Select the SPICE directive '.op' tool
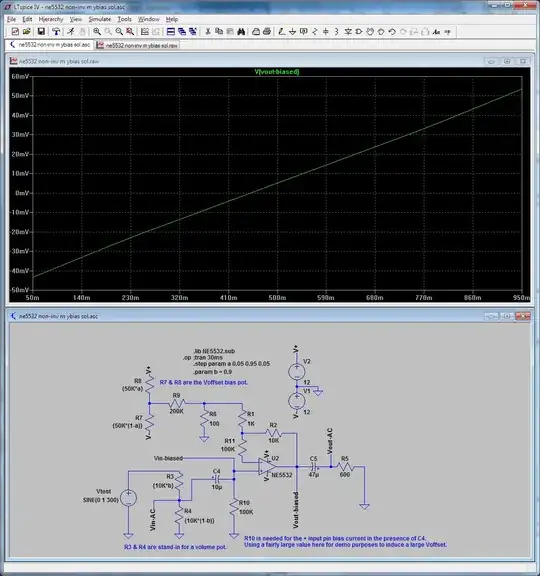The image size is (540, 576). pos(447,32)
